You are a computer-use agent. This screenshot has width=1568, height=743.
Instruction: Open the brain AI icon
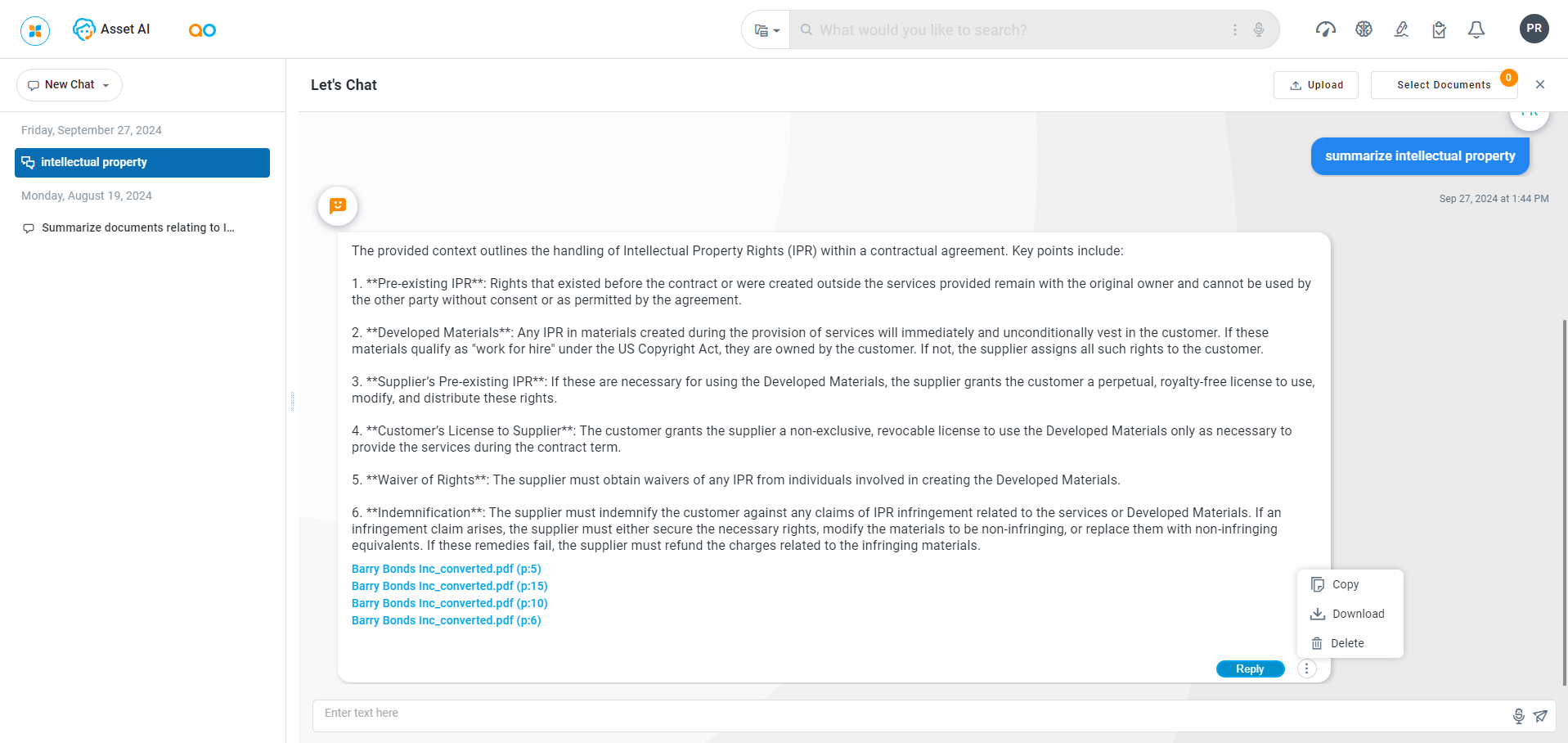tap(1364, 29)
